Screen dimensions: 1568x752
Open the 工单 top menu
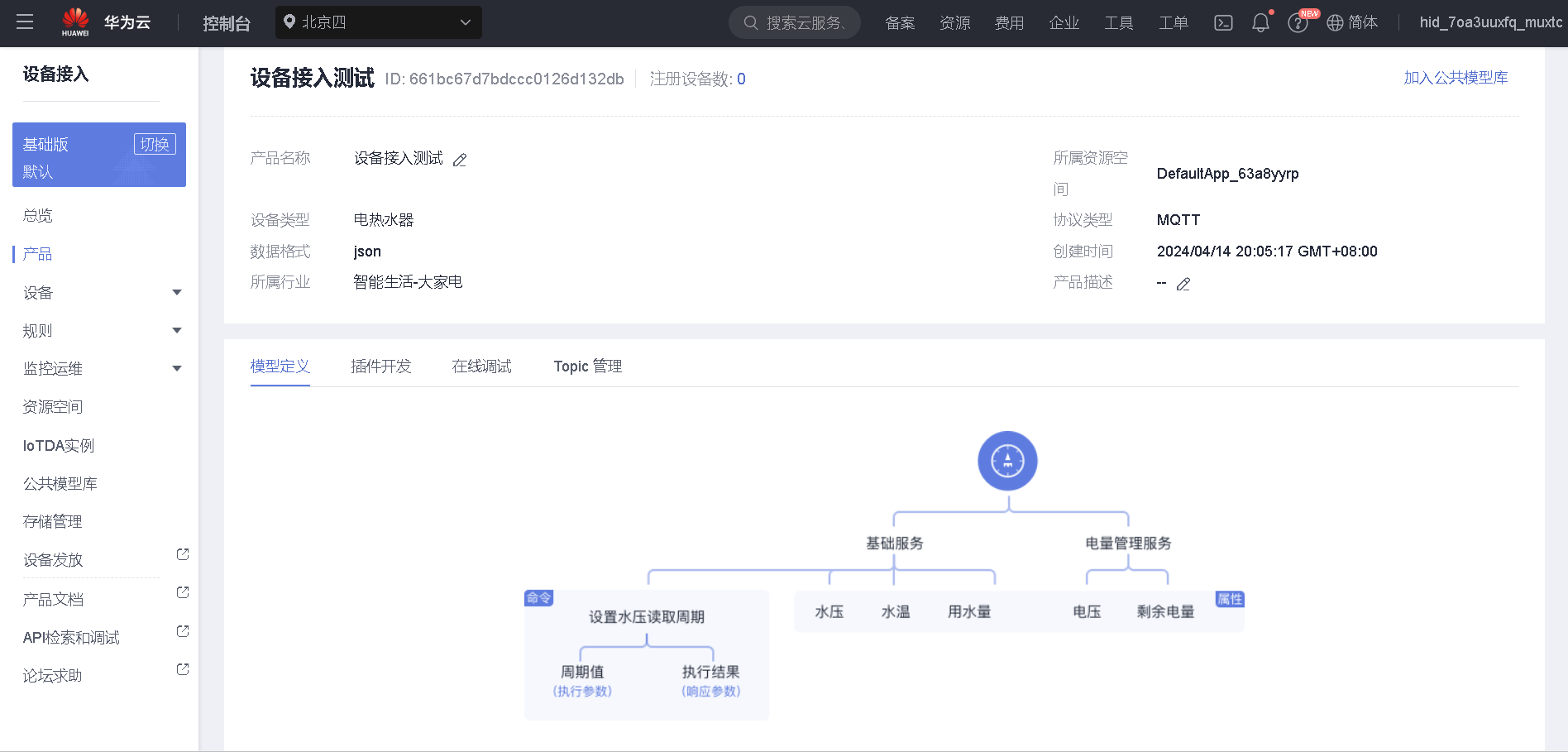pos(1173,22)
